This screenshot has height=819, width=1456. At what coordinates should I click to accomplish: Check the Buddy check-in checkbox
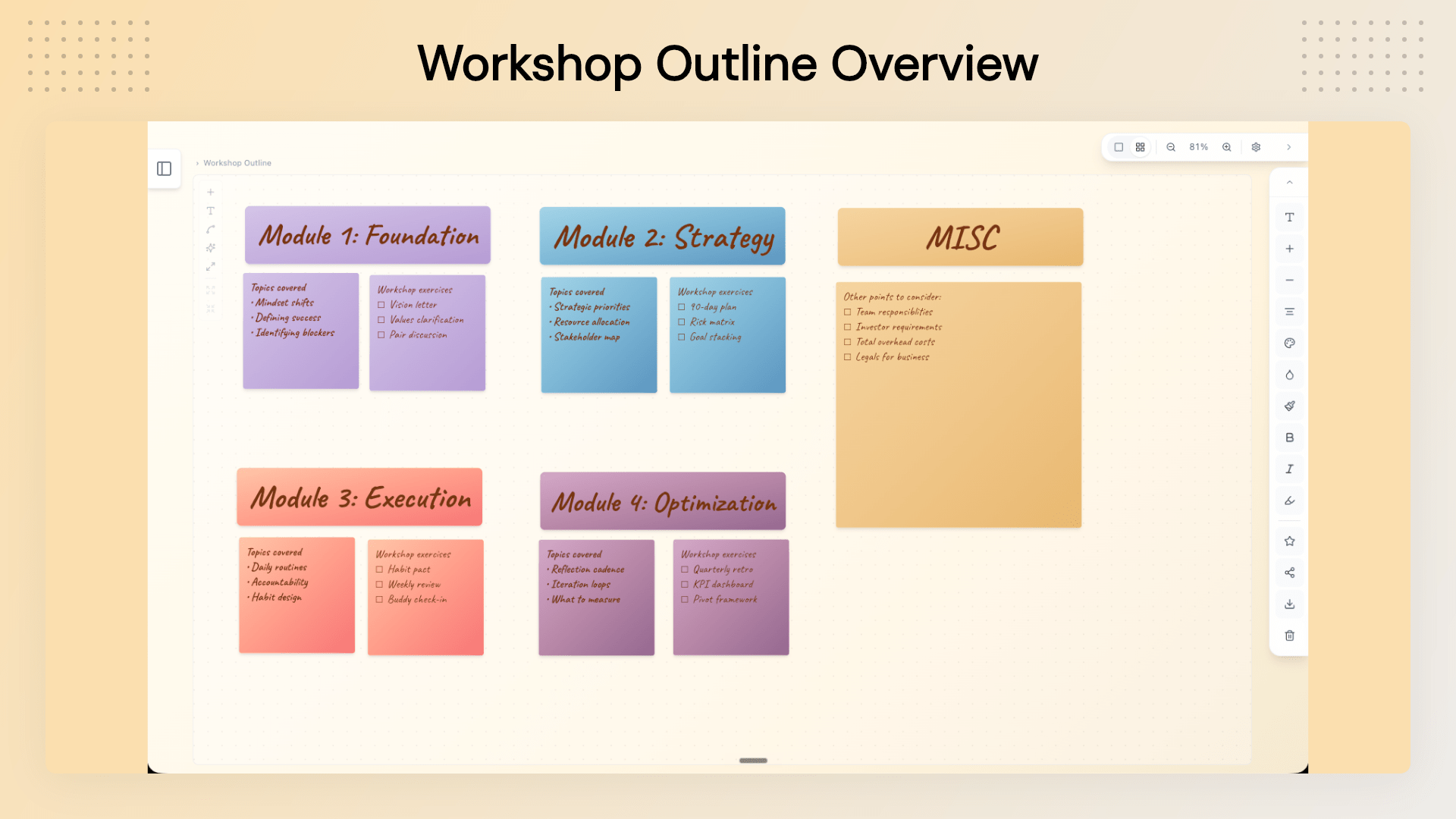click(380, 599)
